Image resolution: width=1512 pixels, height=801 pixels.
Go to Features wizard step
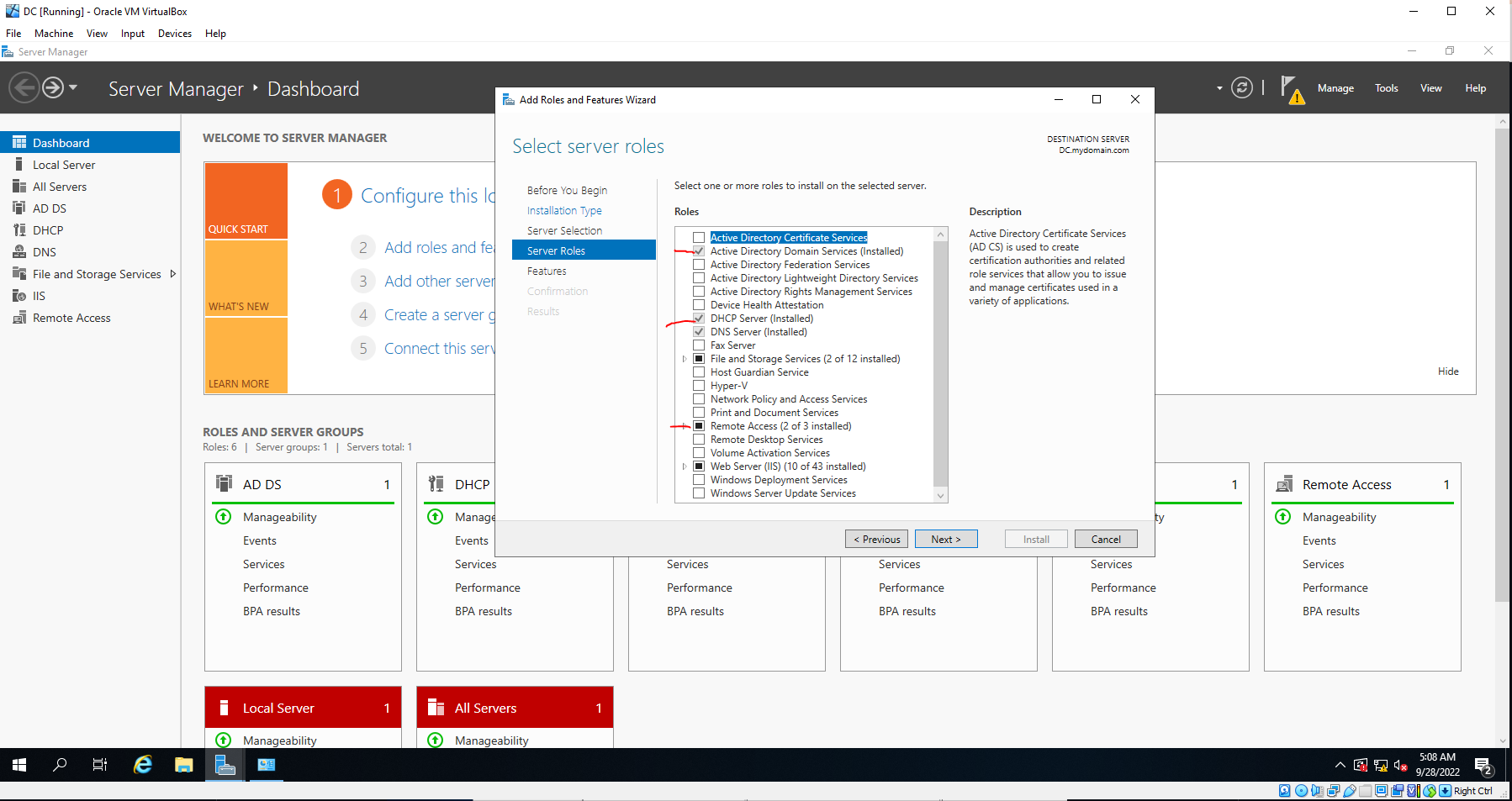[547, 271]
